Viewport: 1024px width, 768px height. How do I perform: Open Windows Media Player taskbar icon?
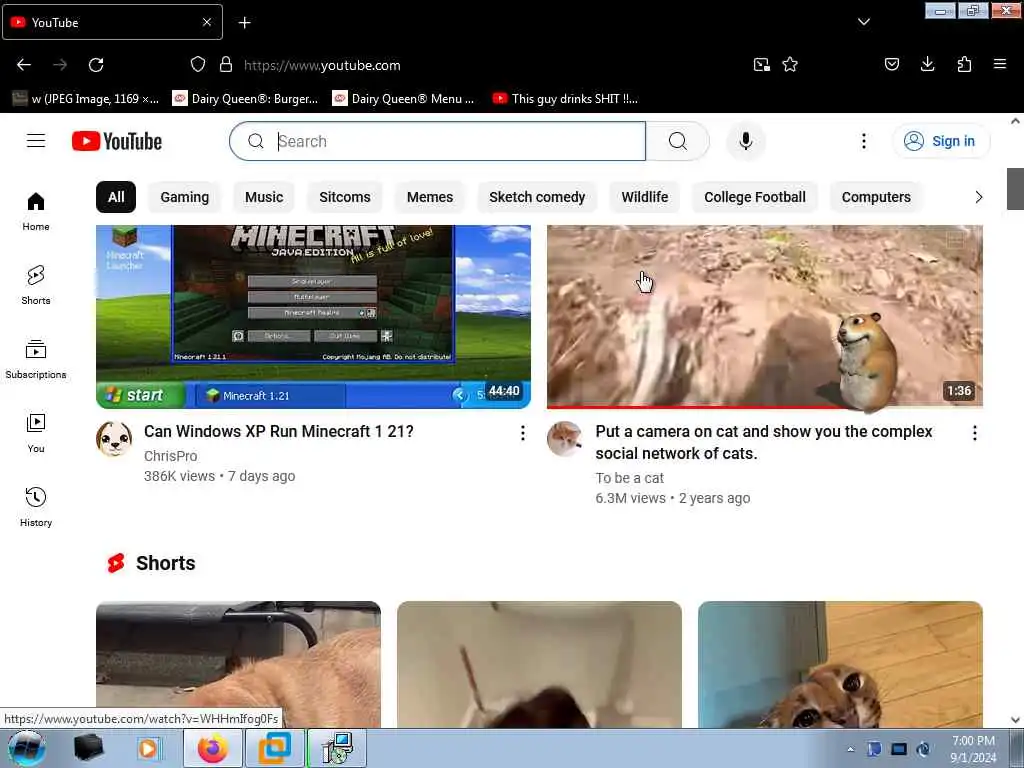coord(148,748)
